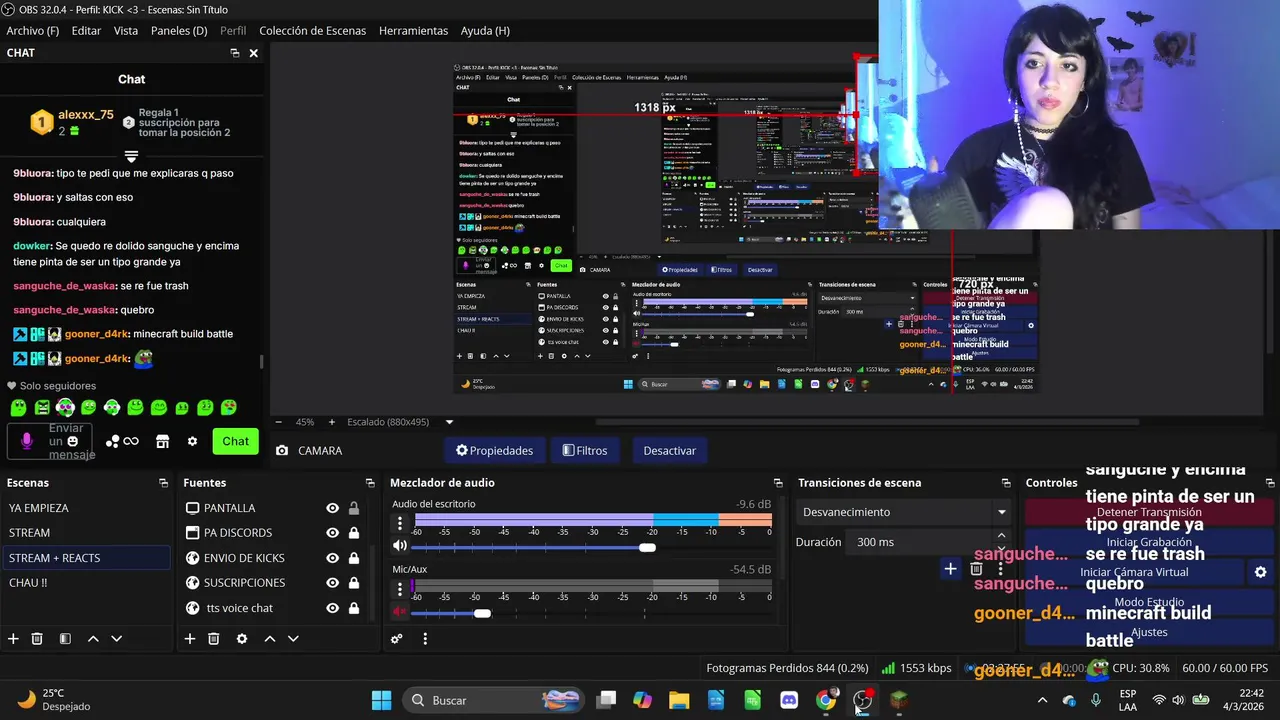Hide the PA DISCORDS source
Screen dimensions: 1280x720
click(332, 533)
